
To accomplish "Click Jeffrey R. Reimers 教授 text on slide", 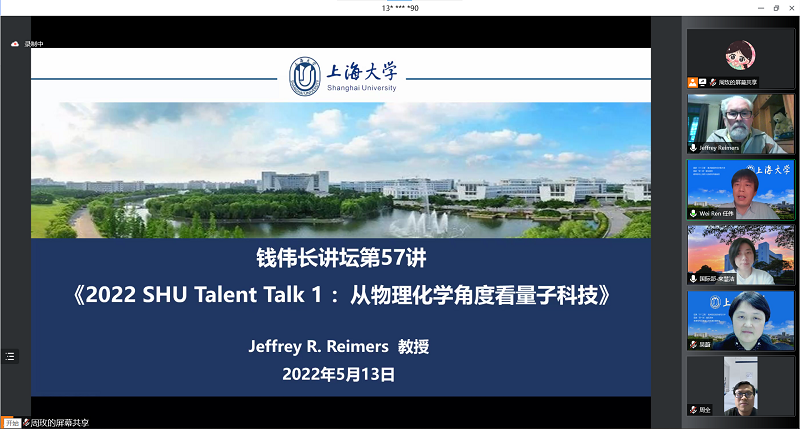I will point(339,346).
